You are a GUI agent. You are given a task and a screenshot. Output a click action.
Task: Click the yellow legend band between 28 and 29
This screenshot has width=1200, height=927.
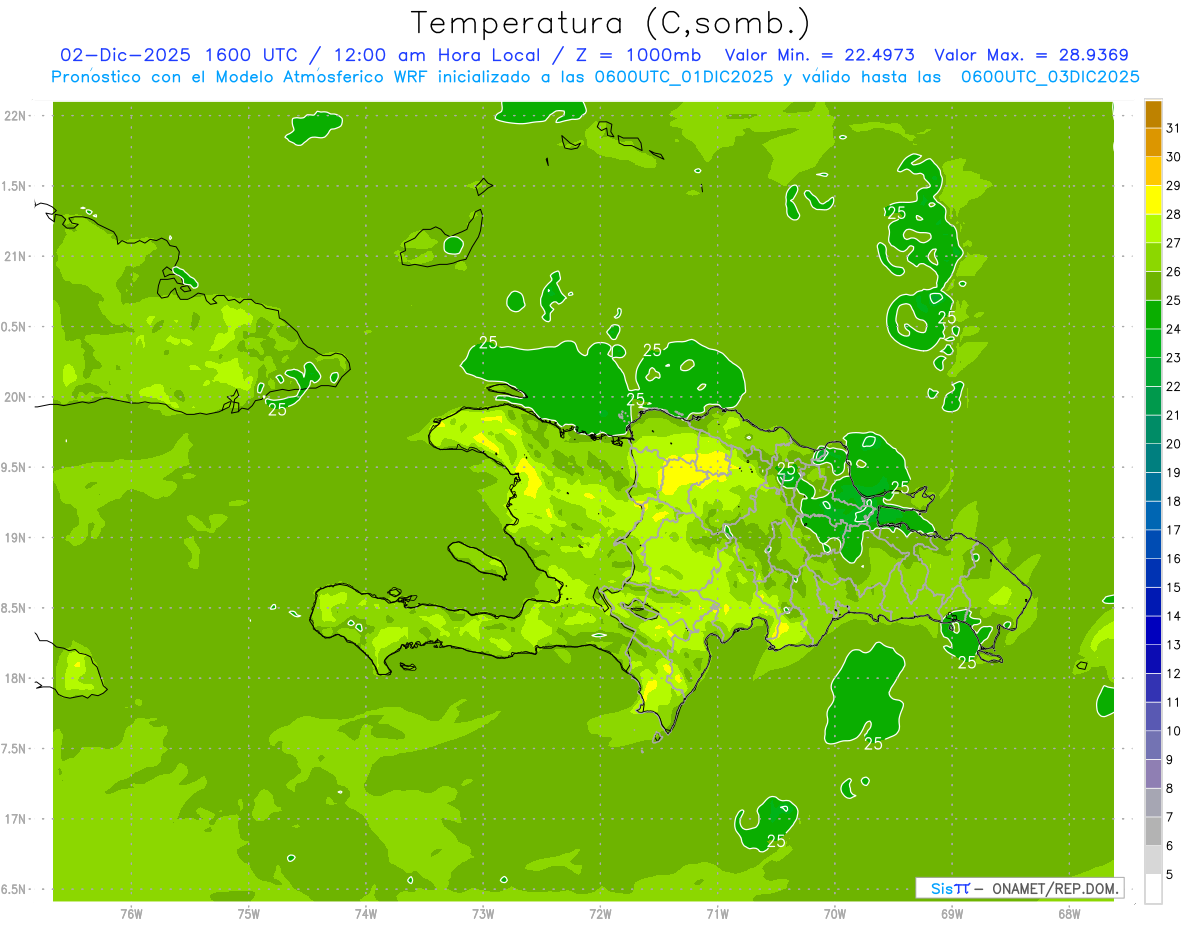pos(1153,200)
